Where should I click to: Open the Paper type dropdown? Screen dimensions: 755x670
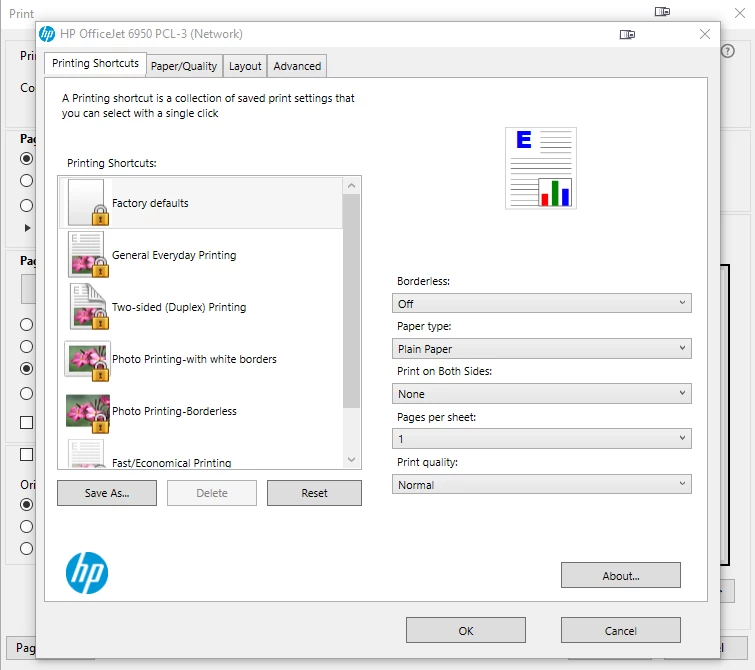tap(542, 348)
